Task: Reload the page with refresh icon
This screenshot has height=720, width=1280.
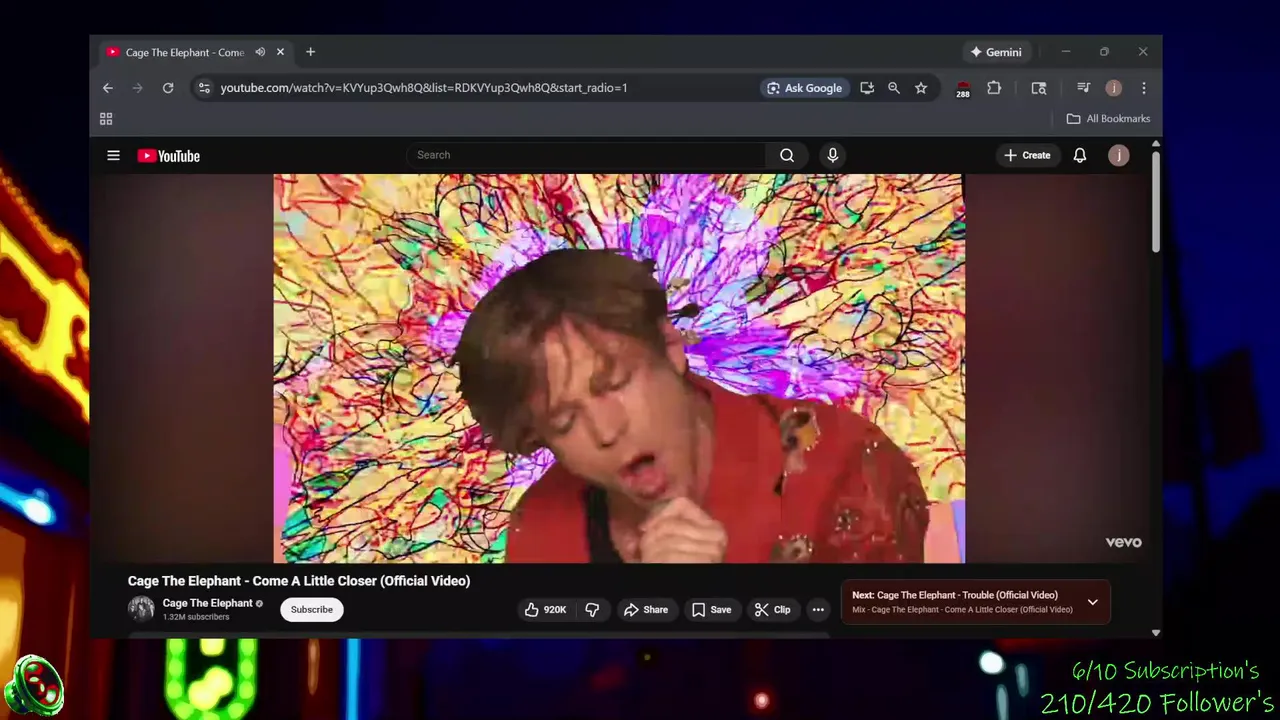Action: pyautogui.click(x=168, y=88)
